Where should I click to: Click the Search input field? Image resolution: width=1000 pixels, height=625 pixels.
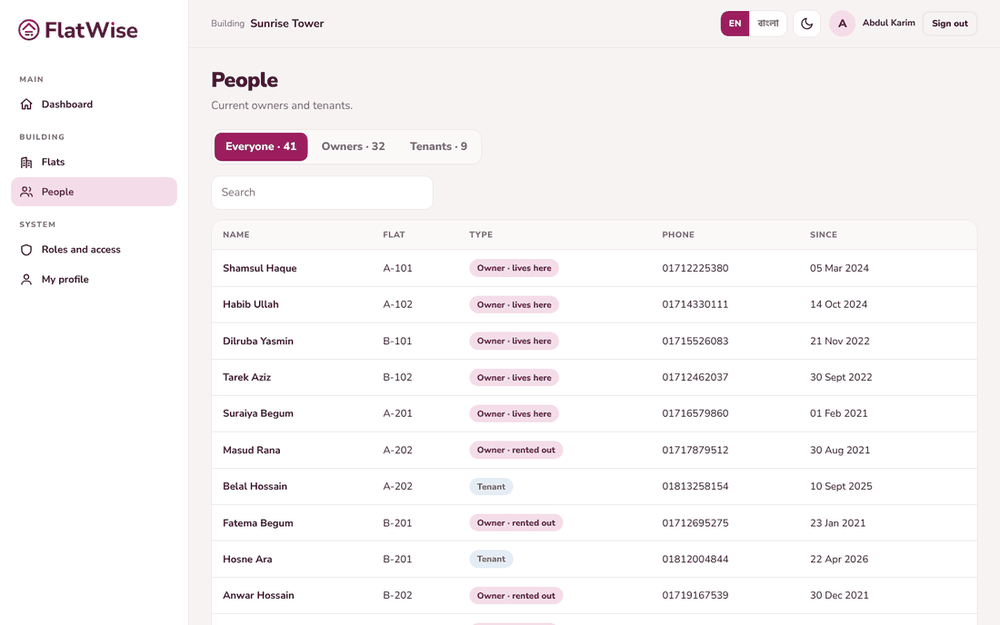322,193
